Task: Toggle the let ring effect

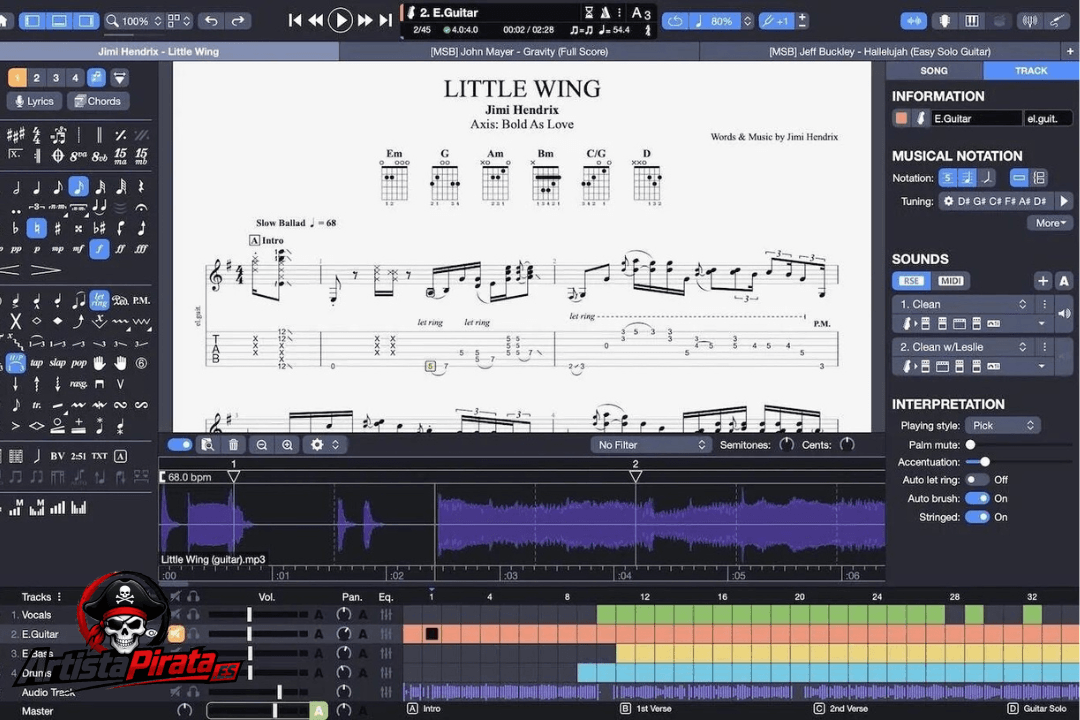Action: 99,300
